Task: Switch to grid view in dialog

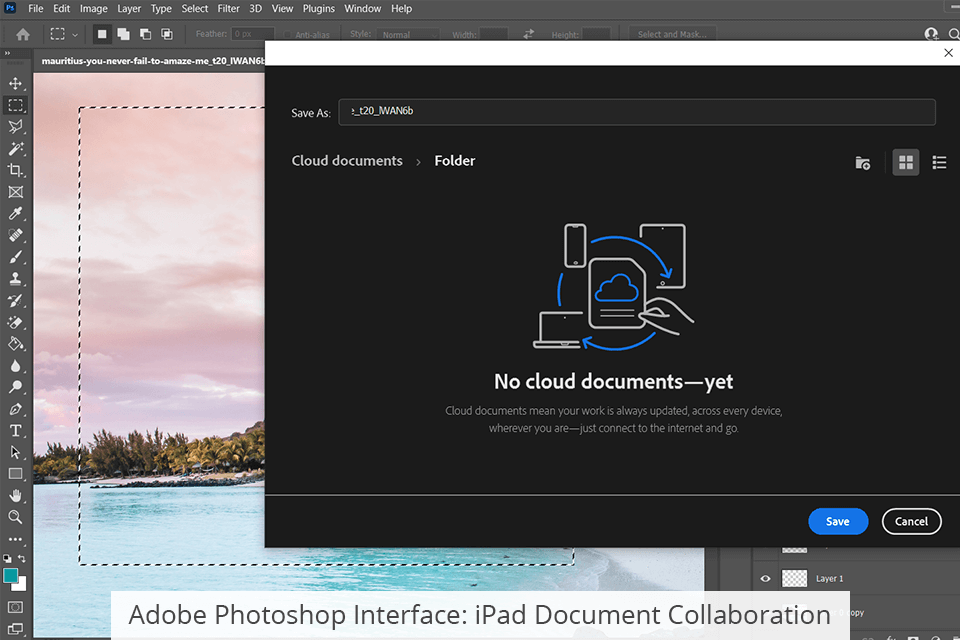Action: point(905,162)
